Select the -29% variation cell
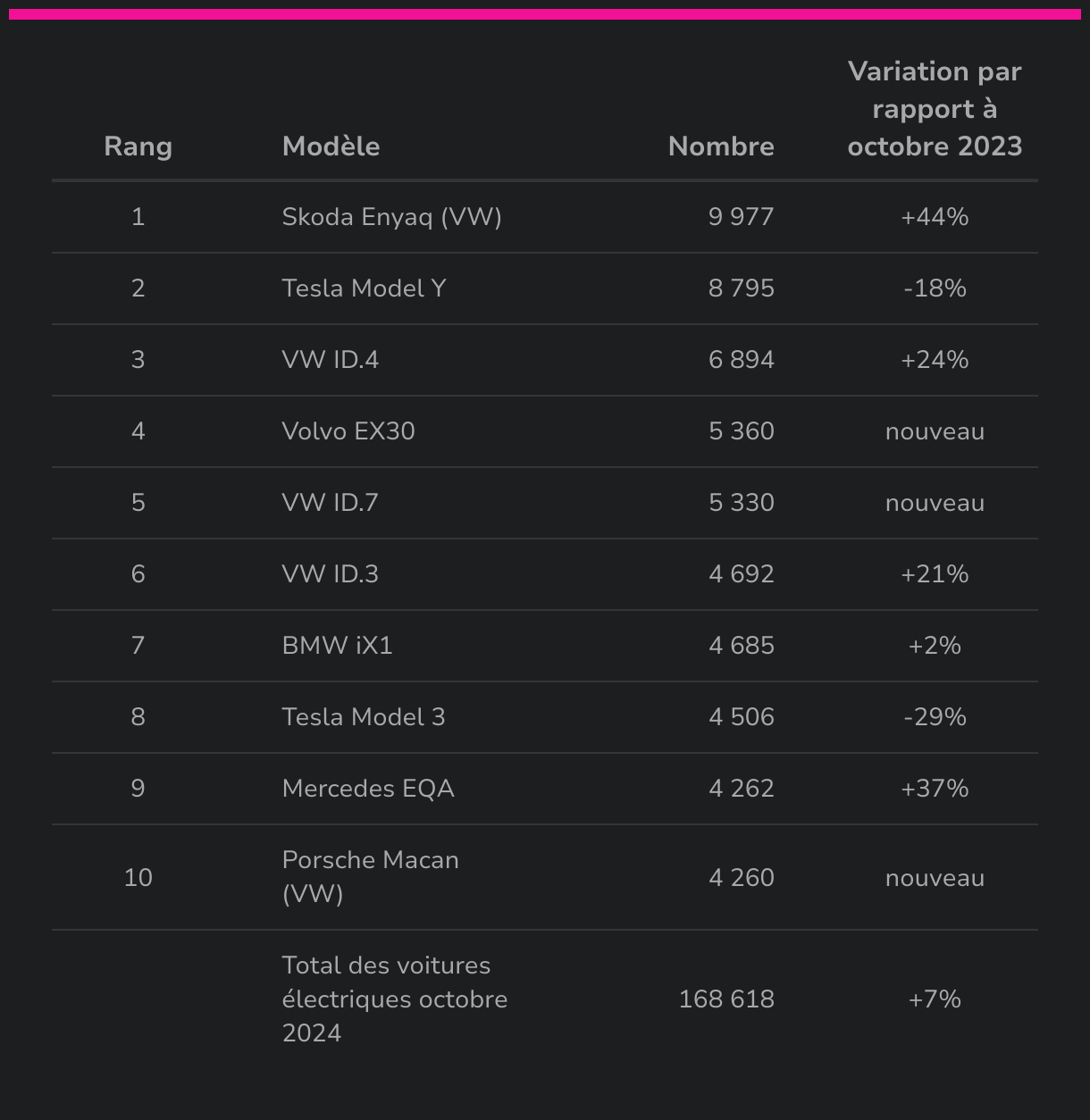 (x=935, y=717)
